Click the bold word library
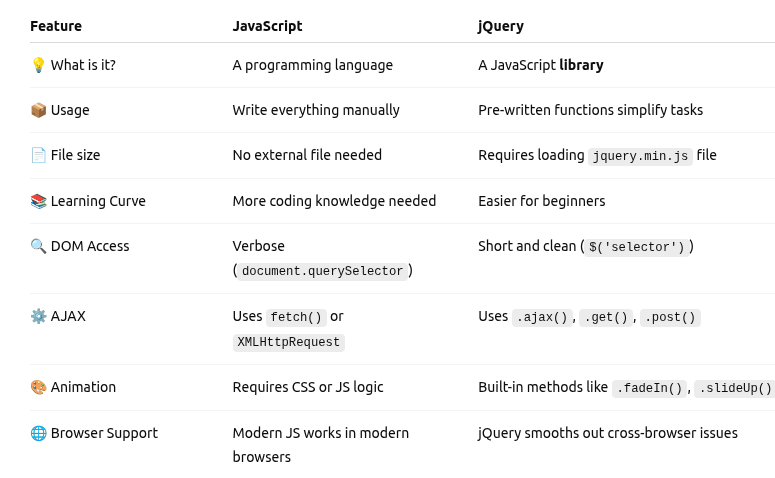This screenshot has width=775, height=478. pyautogui.click(x=581, y=65)
